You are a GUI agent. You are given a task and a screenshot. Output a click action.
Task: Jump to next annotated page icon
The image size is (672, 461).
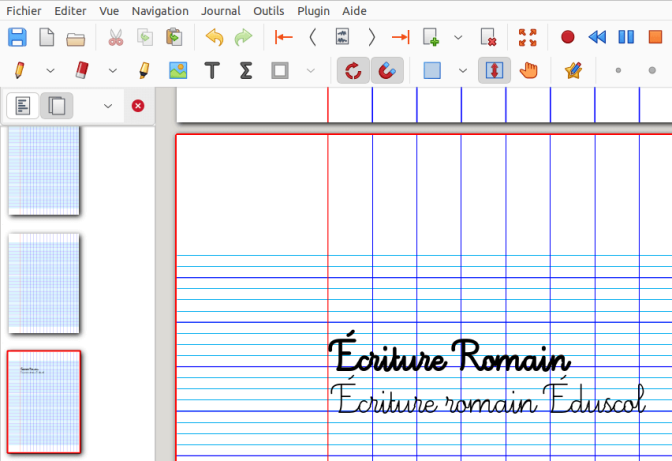coord(342,37)
